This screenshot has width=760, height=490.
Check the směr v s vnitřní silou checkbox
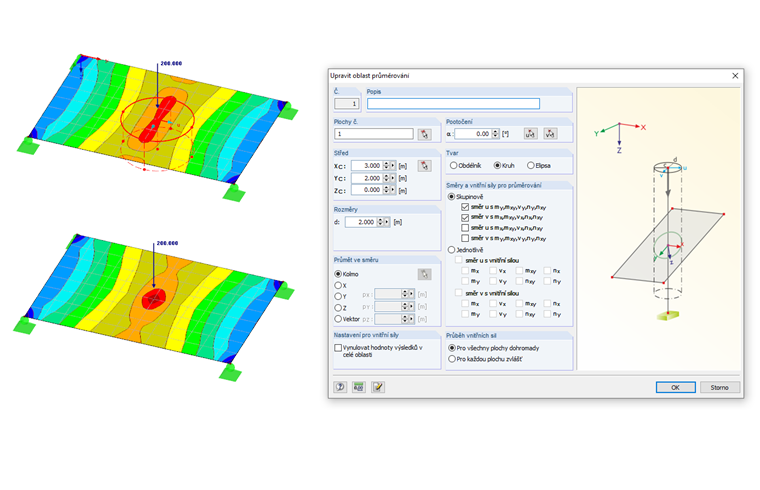(x=459, y=293)
